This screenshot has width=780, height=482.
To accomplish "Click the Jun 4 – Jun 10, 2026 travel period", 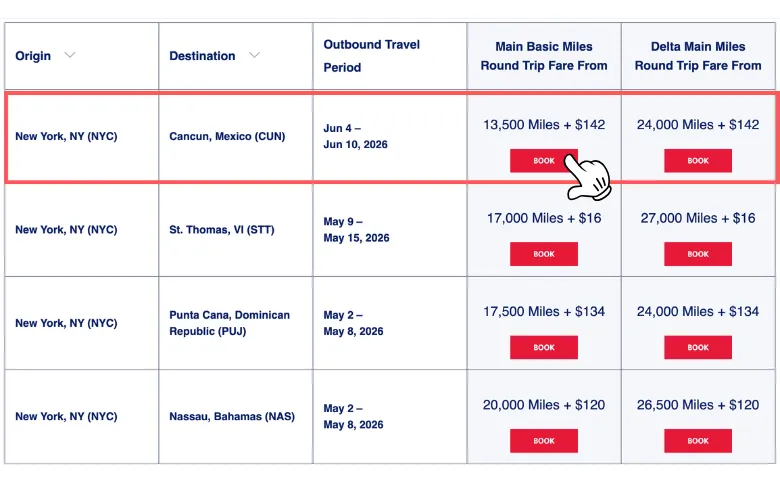I will (355, 136).
